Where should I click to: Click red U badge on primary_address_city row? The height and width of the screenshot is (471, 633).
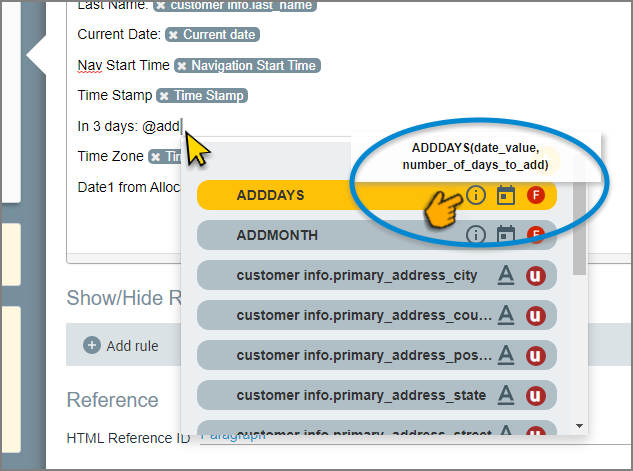click(536, 276)
